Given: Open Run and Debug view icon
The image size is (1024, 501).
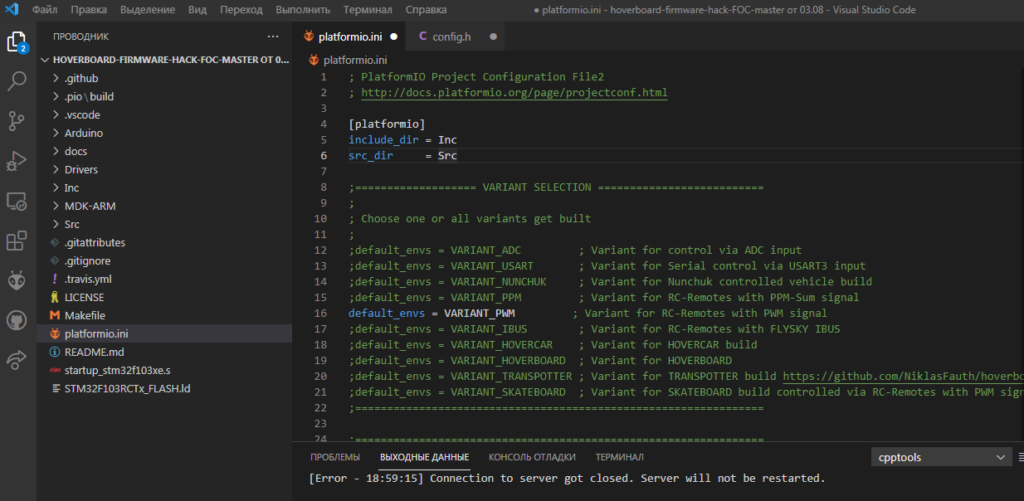Looking at the screenshot, I should [17, 161].
